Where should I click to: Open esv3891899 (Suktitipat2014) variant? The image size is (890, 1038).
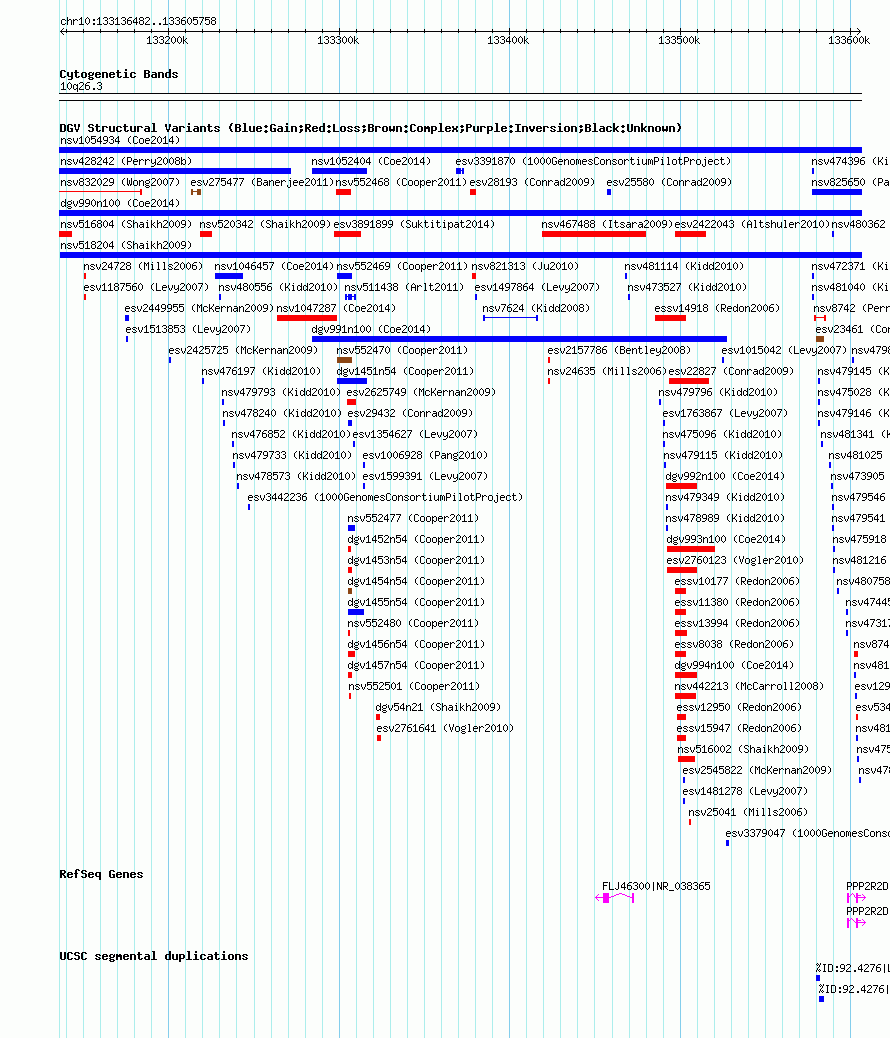tap(414, 224)
